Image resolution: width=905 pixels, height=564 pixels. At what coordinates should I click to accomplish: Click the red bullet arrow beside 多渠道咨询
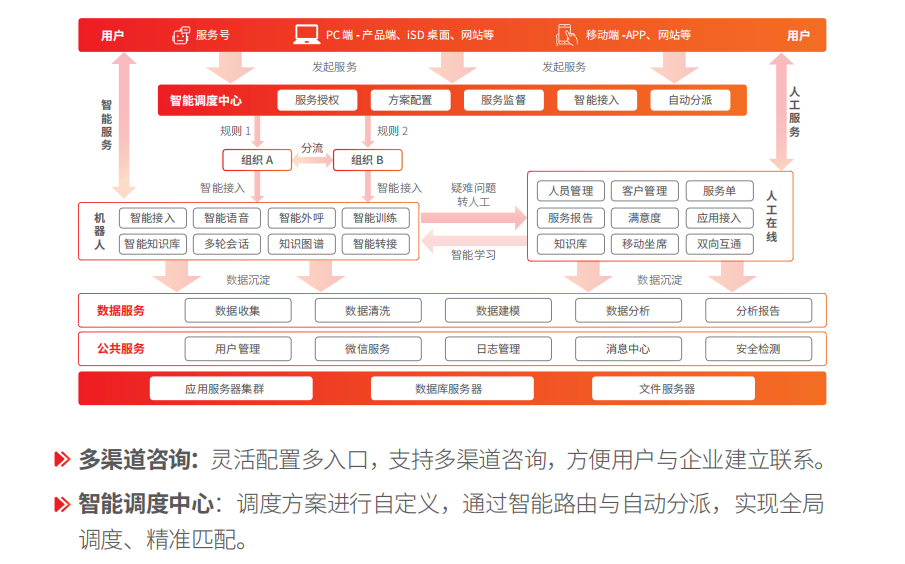tap(62, 460)
